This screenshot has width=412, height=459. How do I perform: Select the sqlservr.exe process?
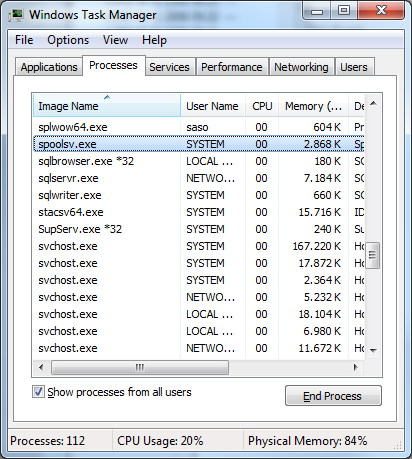tap(199, 178)
